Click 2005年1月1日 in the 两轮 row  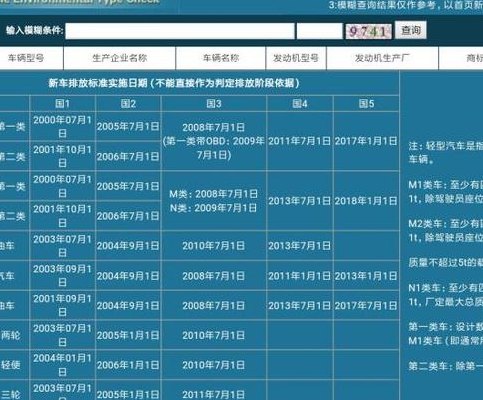coord(128,335)
